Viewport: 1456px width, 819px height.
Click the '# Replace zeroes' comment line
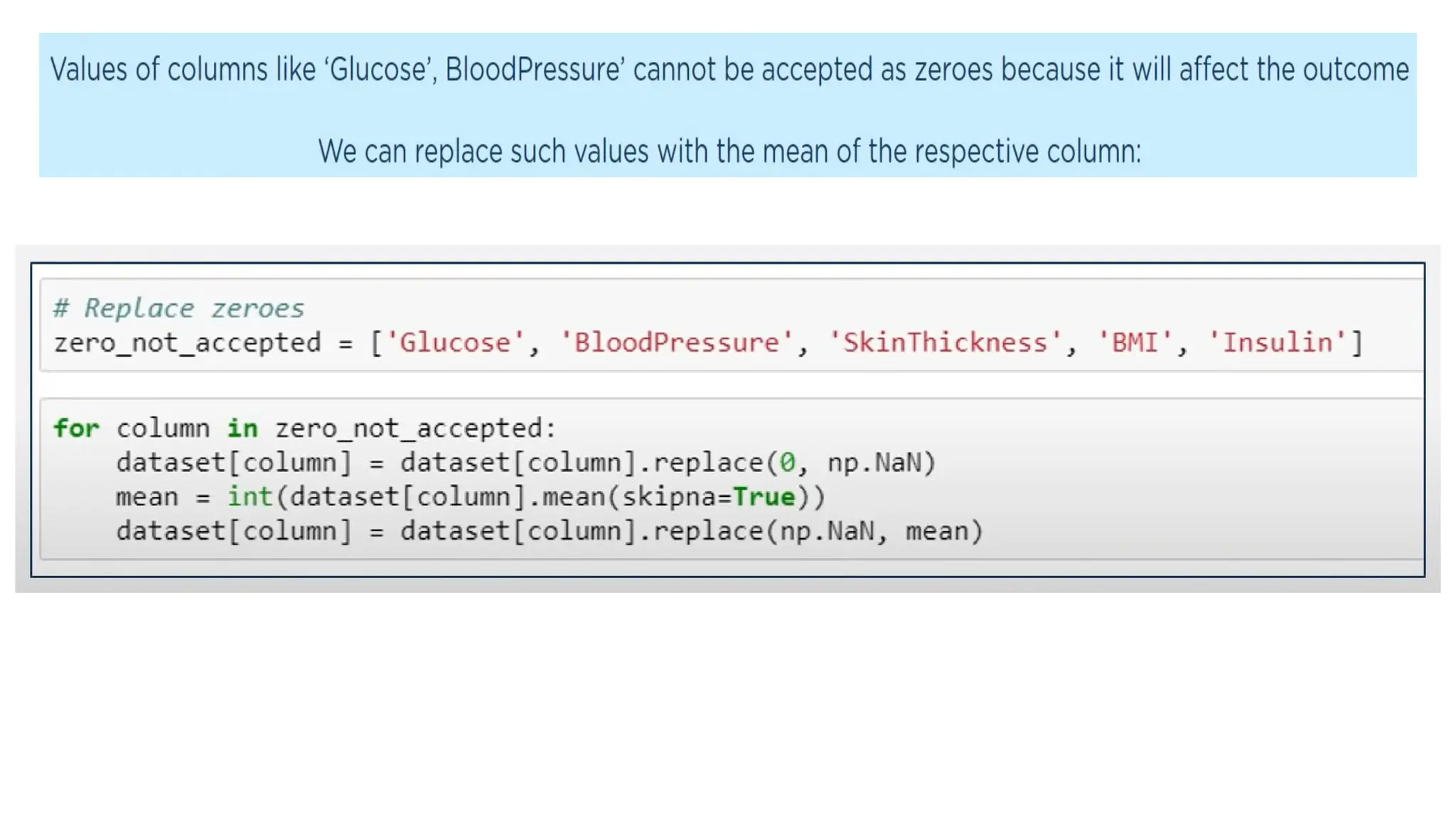178,309
